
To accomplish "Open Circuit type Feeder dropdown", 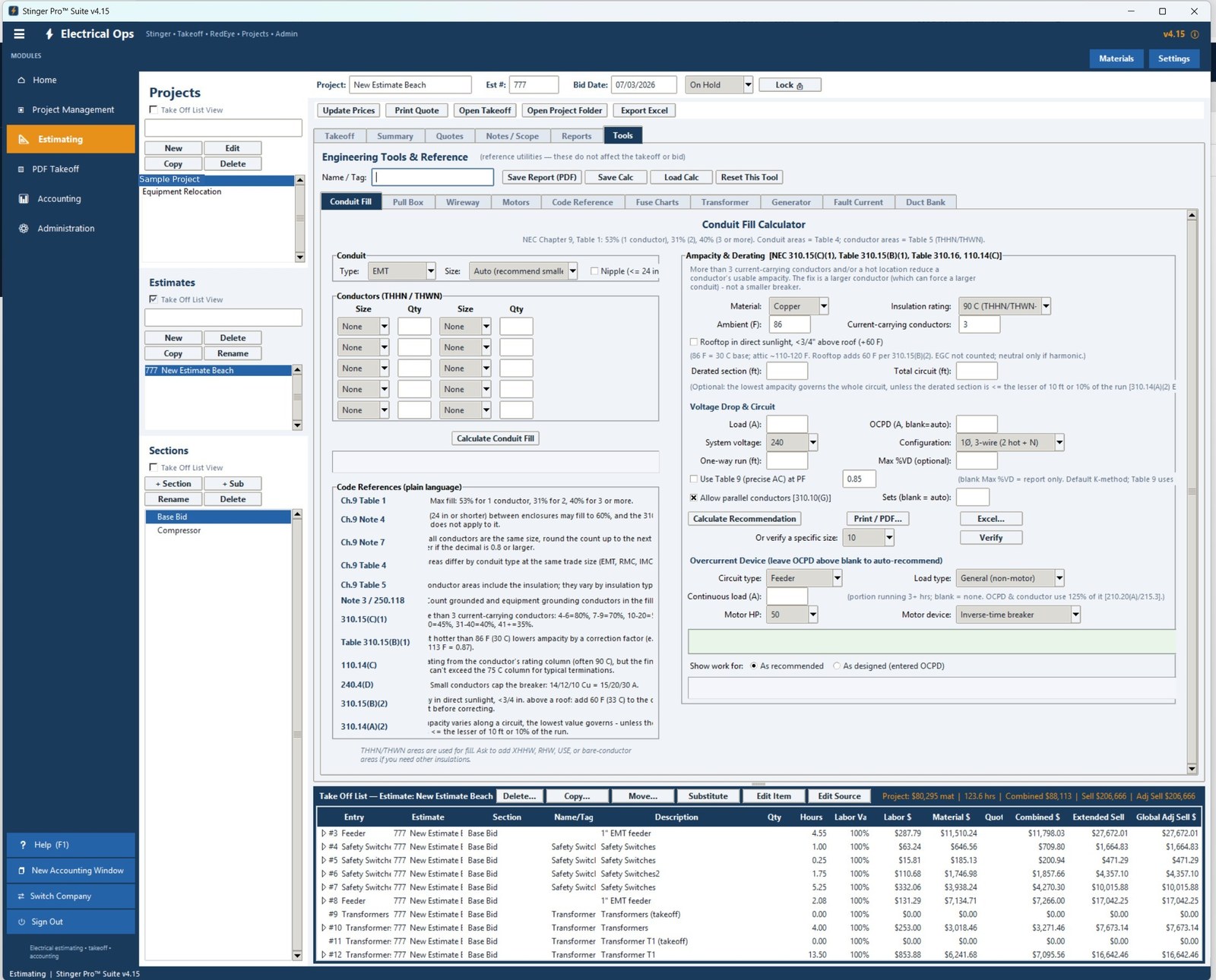I will coord(838,578).
